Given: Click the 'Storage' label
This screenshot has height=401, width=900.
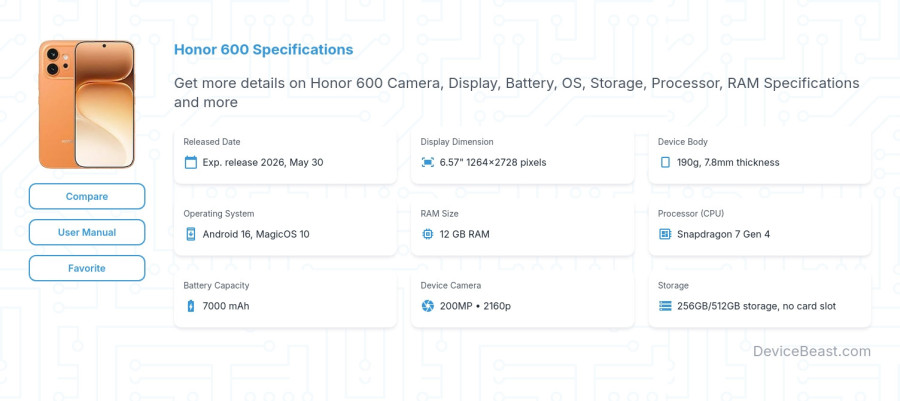Looking at the screenshot, I should pos(673,285).
